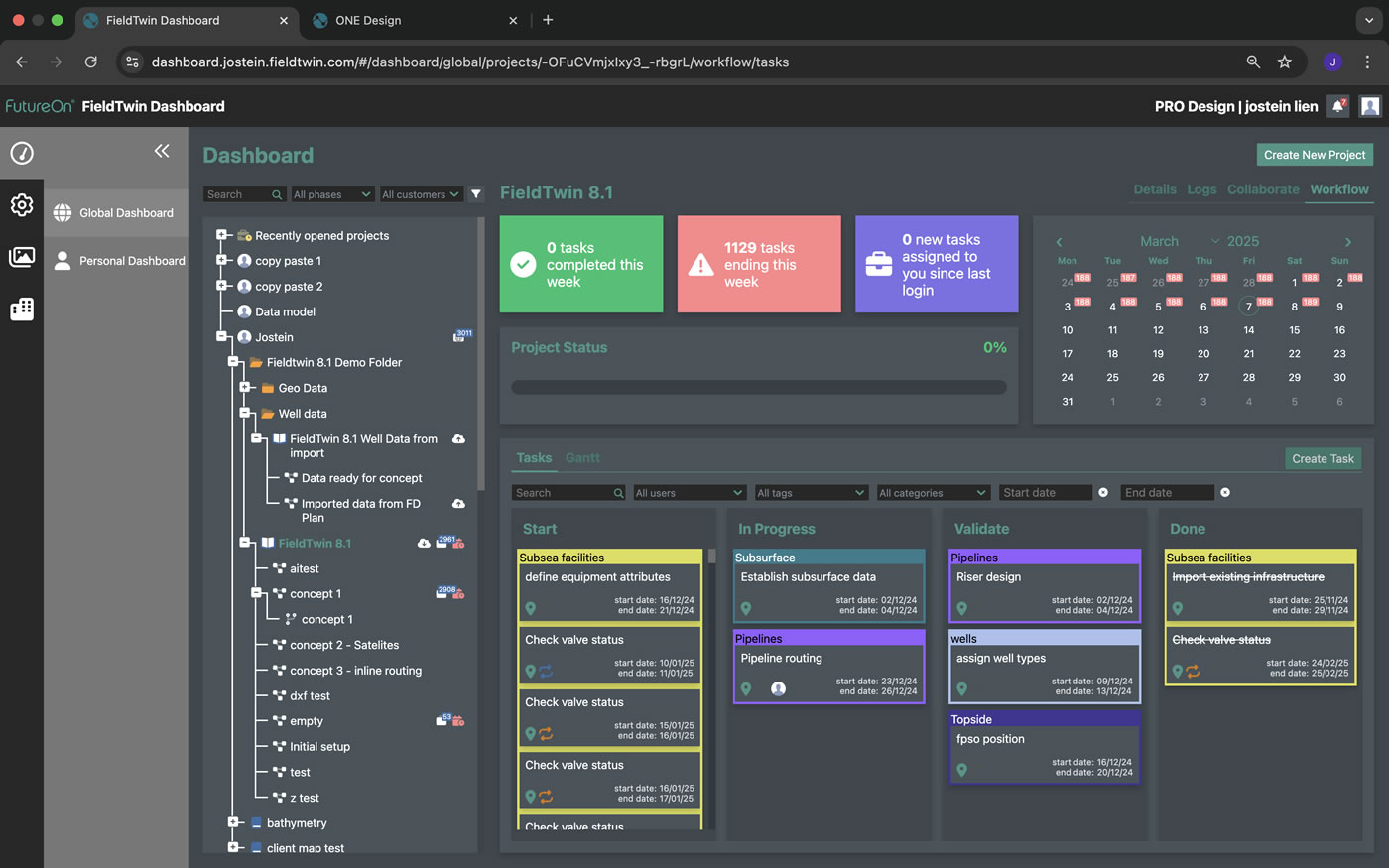
Task: Click the speedometer dashboard icon
Action: (x=22, y=153)
